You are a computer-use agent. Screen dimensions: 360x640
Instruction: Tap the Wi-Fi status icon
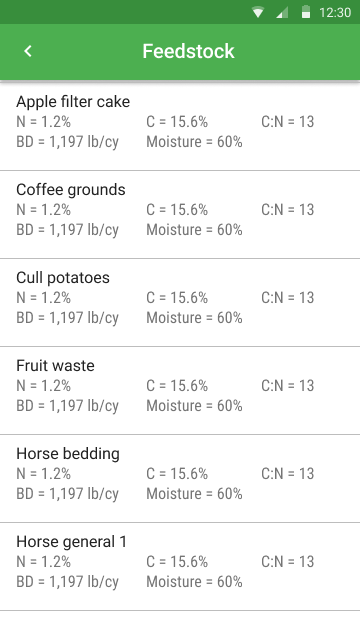point(258,12)
